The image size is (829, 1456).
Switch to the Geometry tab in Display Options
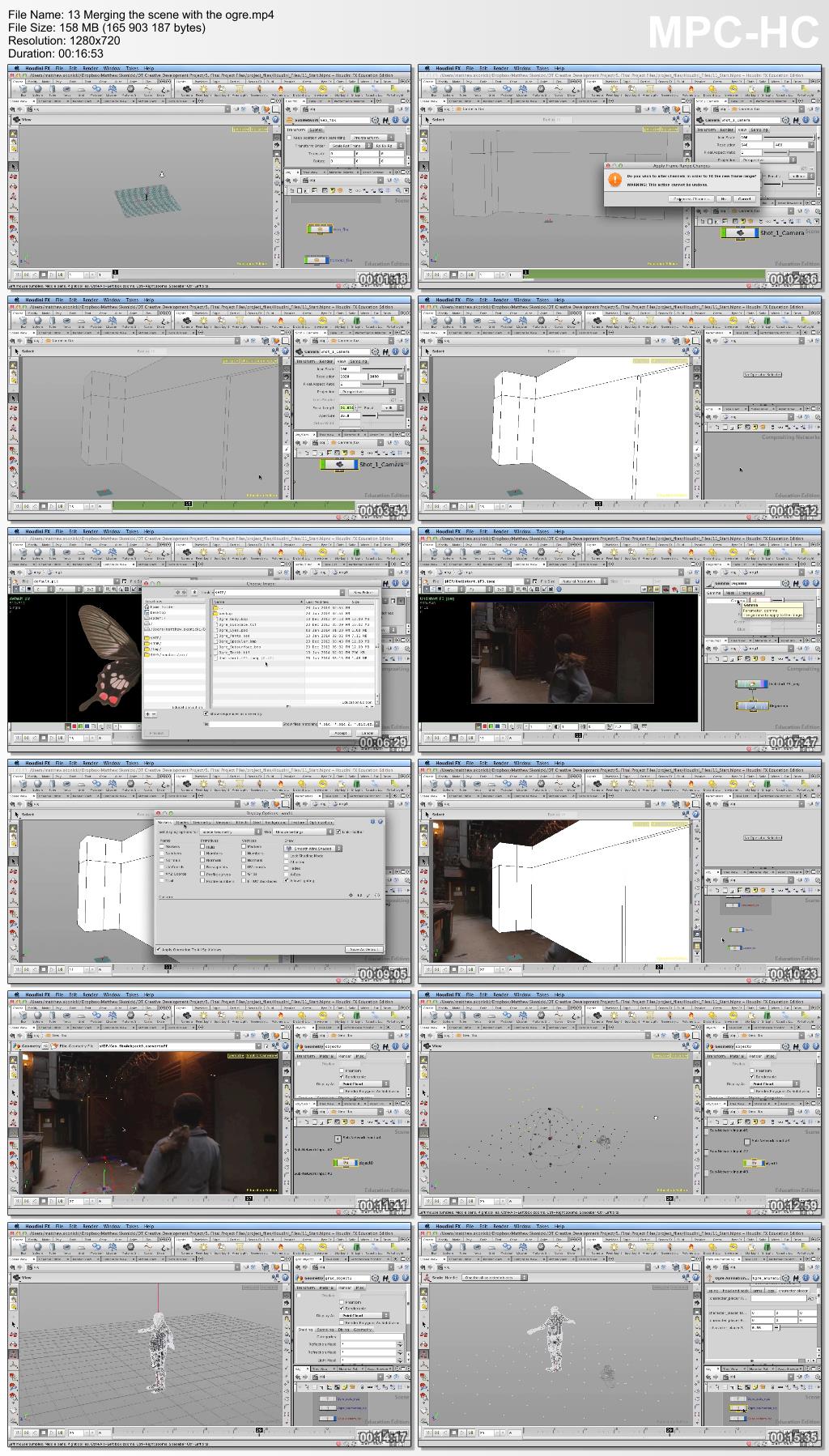click(x=202, y=822)
